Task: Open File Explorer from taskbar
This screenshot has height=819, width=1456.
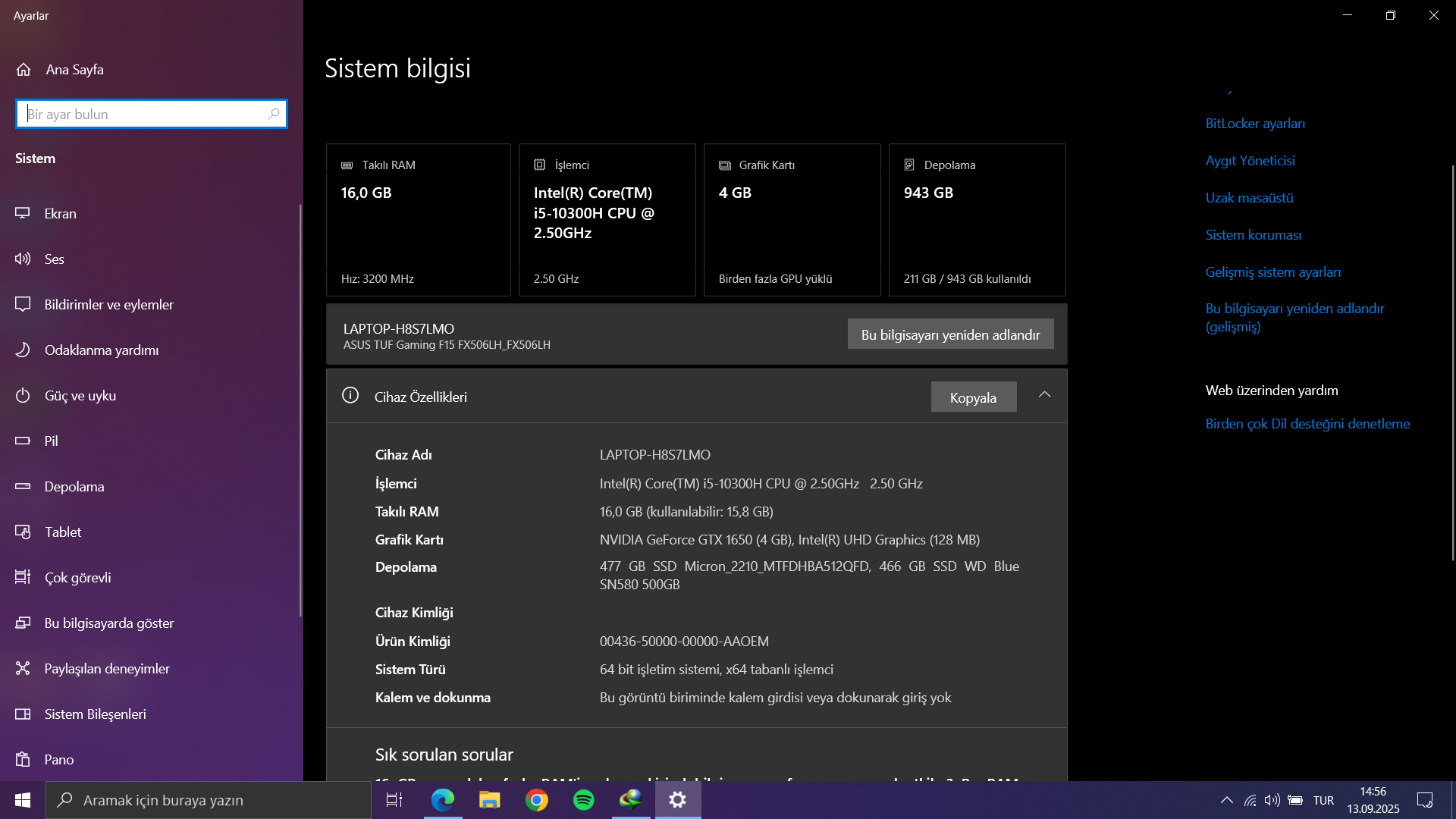Action: (489, 800)
